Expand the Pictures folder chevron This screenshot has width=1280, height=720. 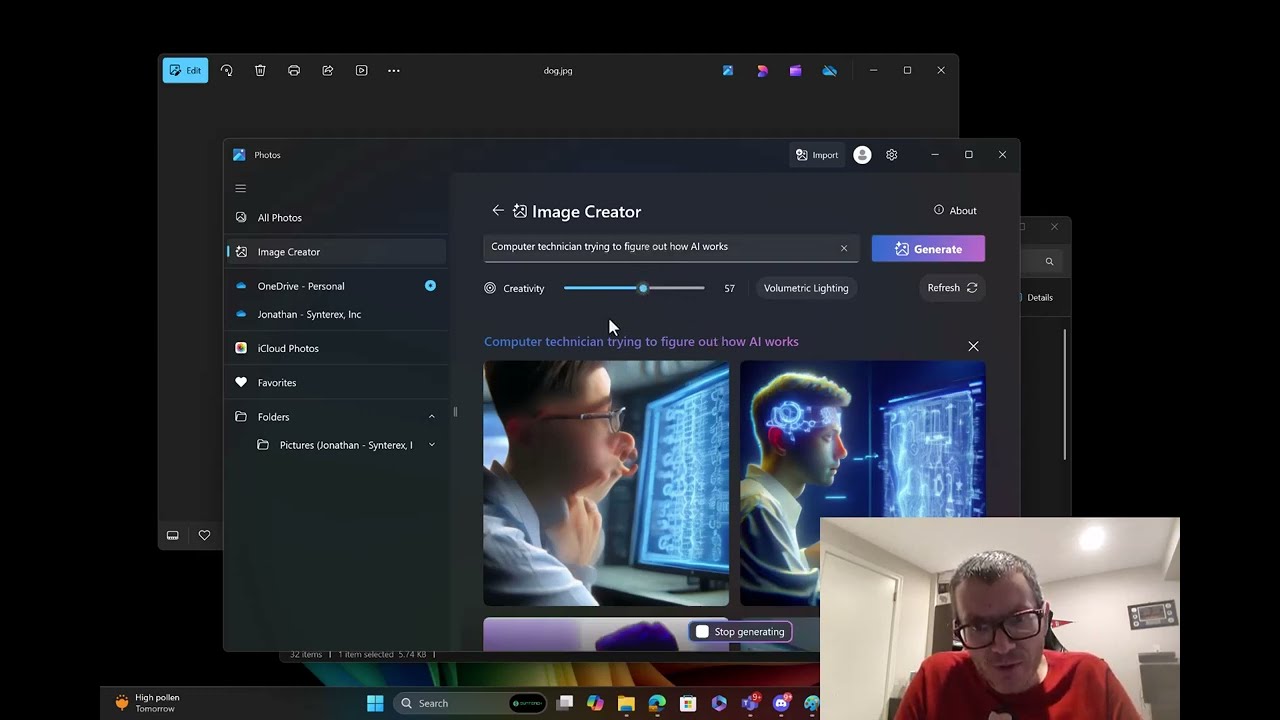tap(432, 445)
